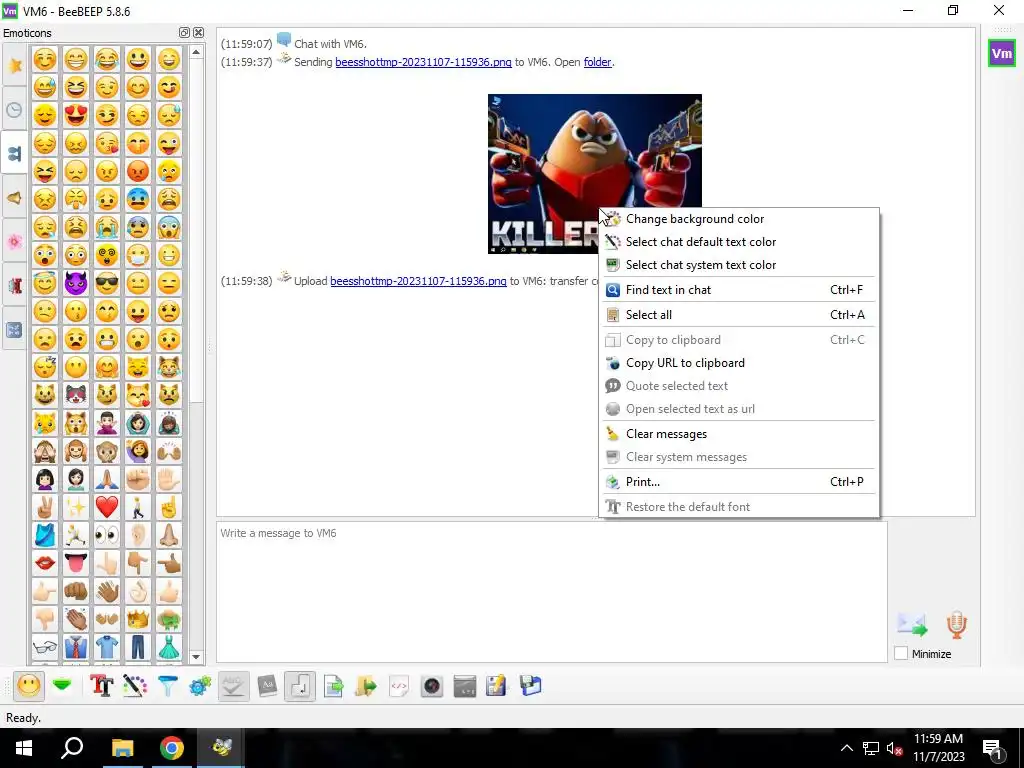Insert the heart-eyes emoji
The image size is (1024, 768).
click(76, 115)
